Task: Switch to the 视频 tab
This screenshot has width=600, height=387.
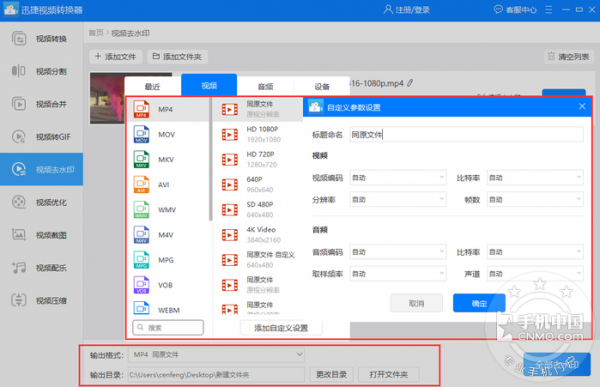Action: pyautogui.click(x=209, y=85)
